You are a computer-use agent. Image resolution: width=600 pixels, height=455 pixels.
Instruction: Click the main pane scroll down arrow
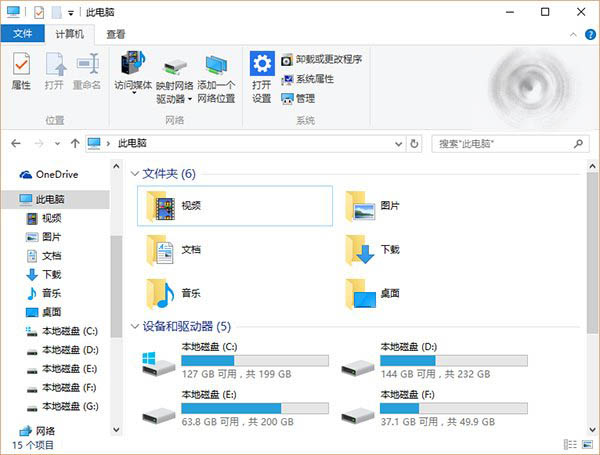[x=592, y=430]
